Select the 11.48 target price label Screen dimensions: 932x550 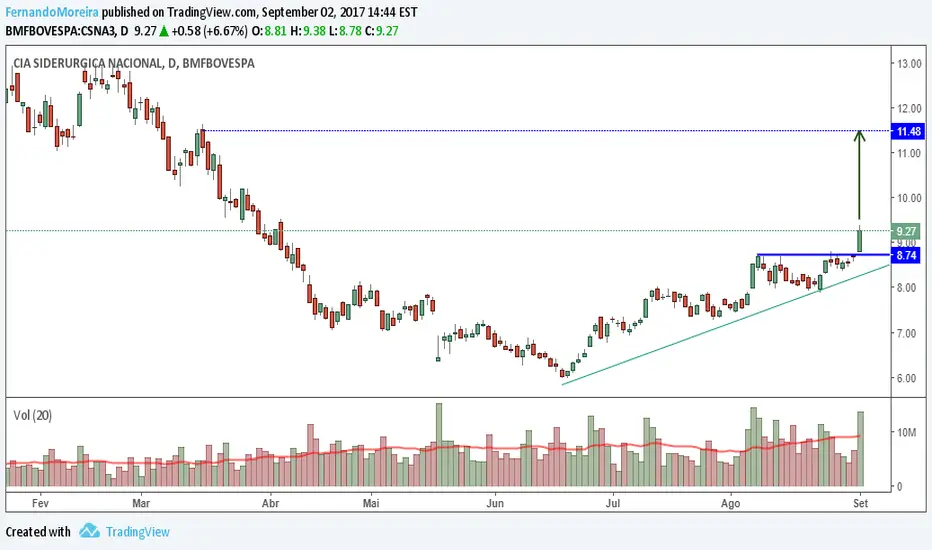click(908, 131)
